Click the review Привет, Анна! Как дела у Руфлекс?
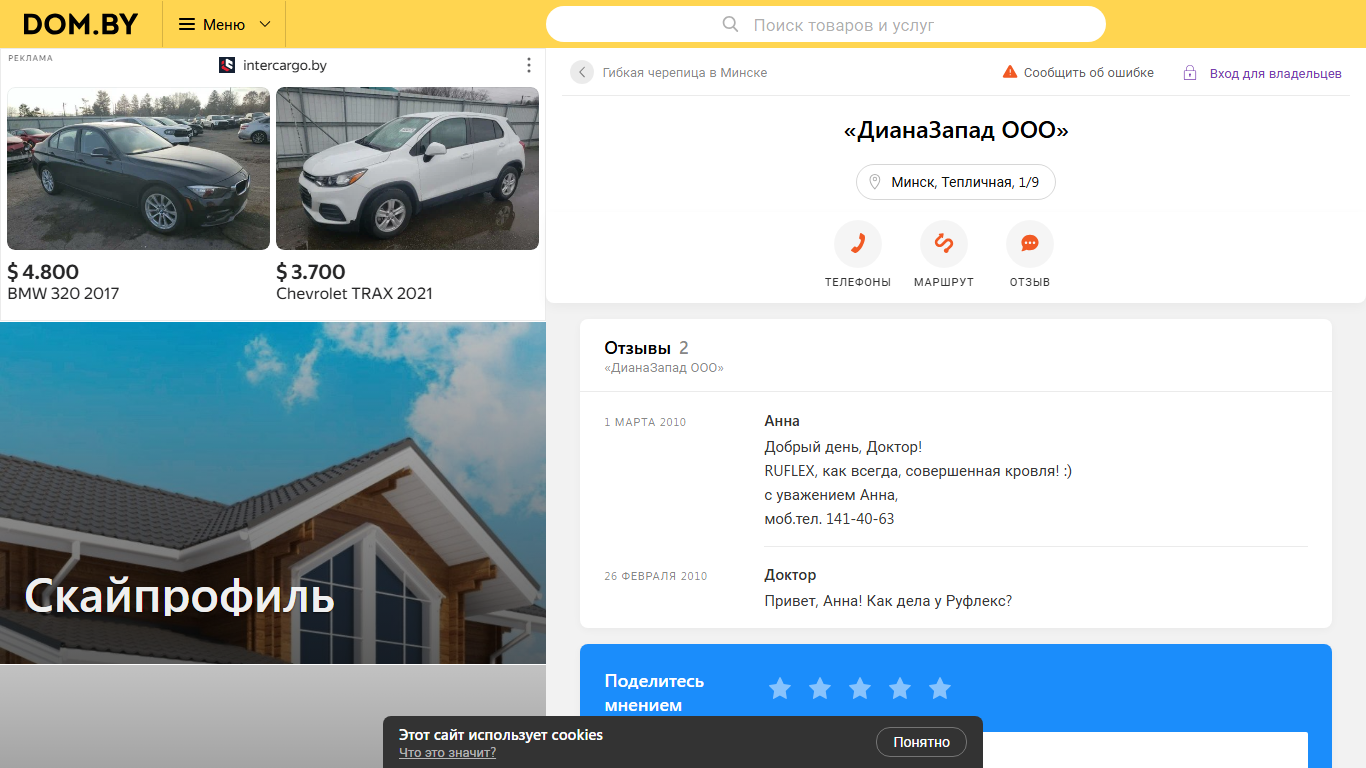 (x=888, y=601)
